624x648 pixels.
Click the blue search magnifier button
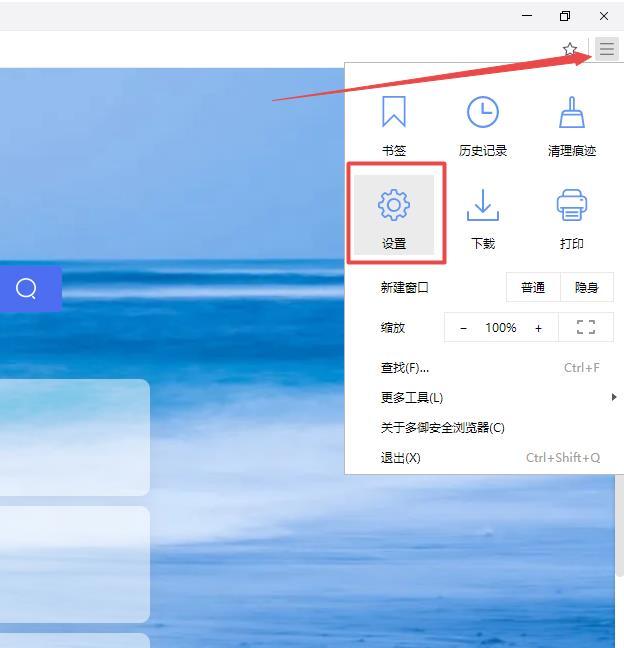pyautogui.click(x=26, y=288)
